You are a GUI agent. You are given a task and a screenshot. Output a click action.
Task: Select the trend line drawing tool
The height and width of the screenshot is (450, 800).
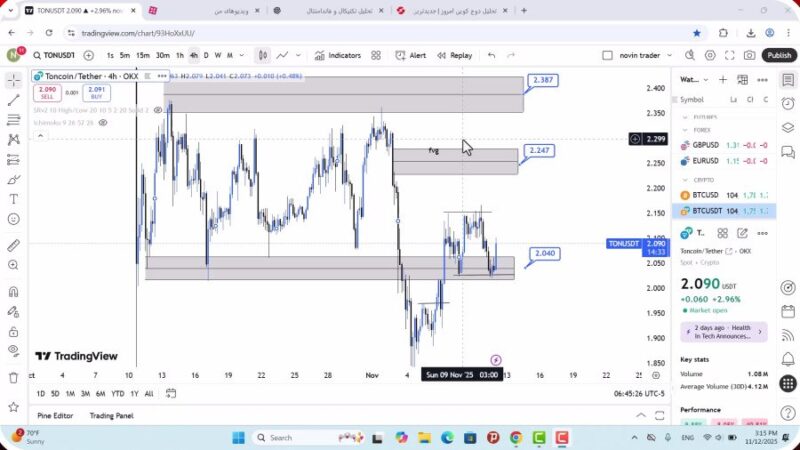(x=13, y=100)
